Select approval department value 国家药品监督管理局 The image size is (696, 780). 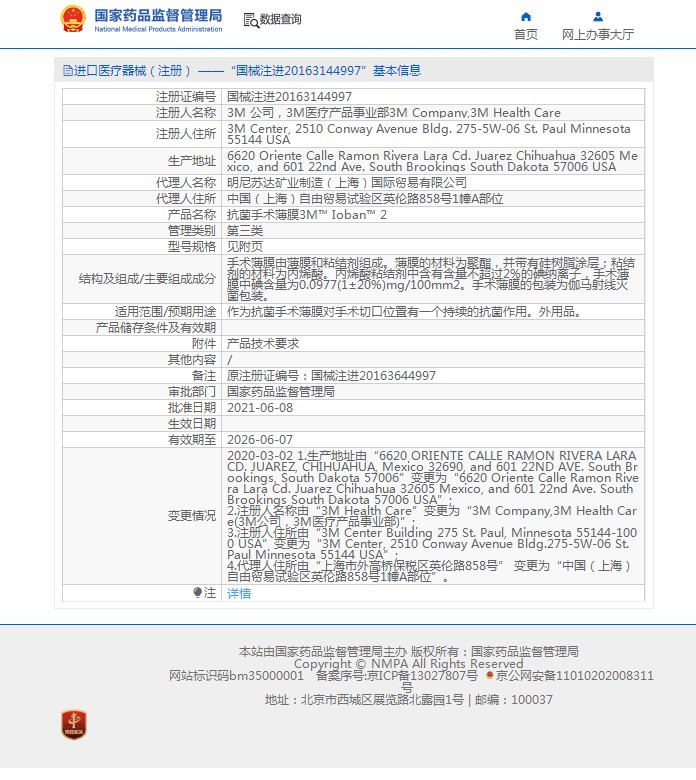pyautogui.click(x=281, y=391)
